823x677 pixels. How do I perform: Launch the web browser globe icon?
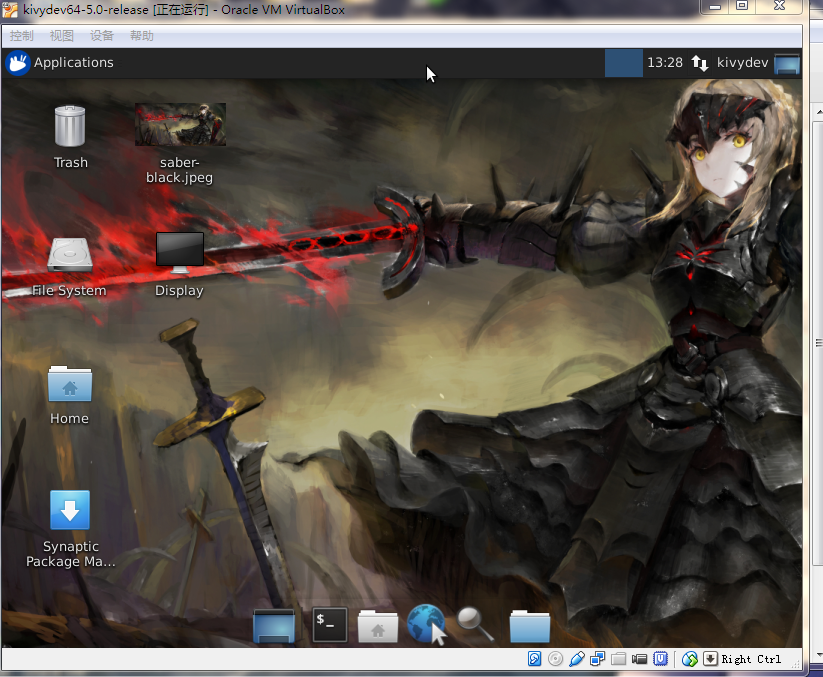(x=426, y=623)
